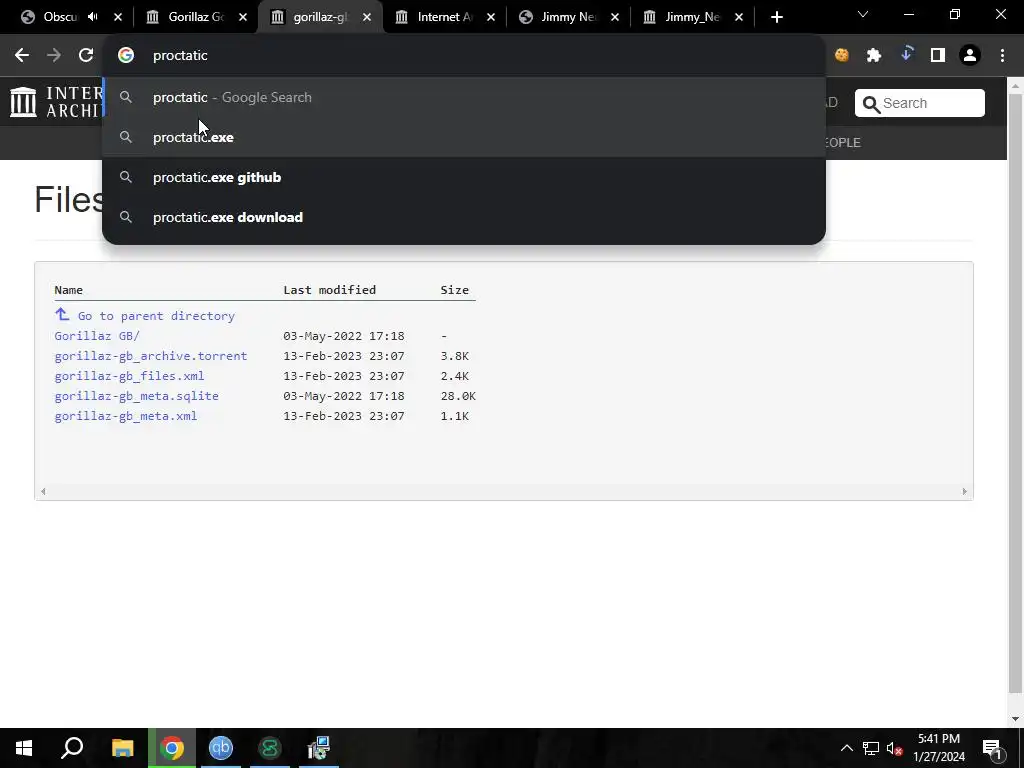Open the gorillaz-gb_files.xml link

click(x=129, y=376)
